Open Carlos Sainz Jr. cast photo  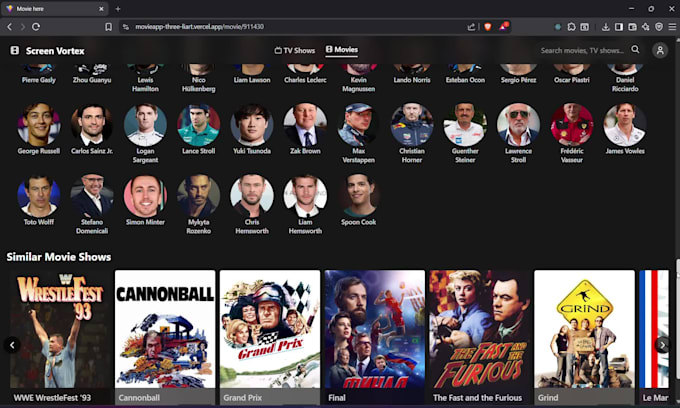(92, 124)
